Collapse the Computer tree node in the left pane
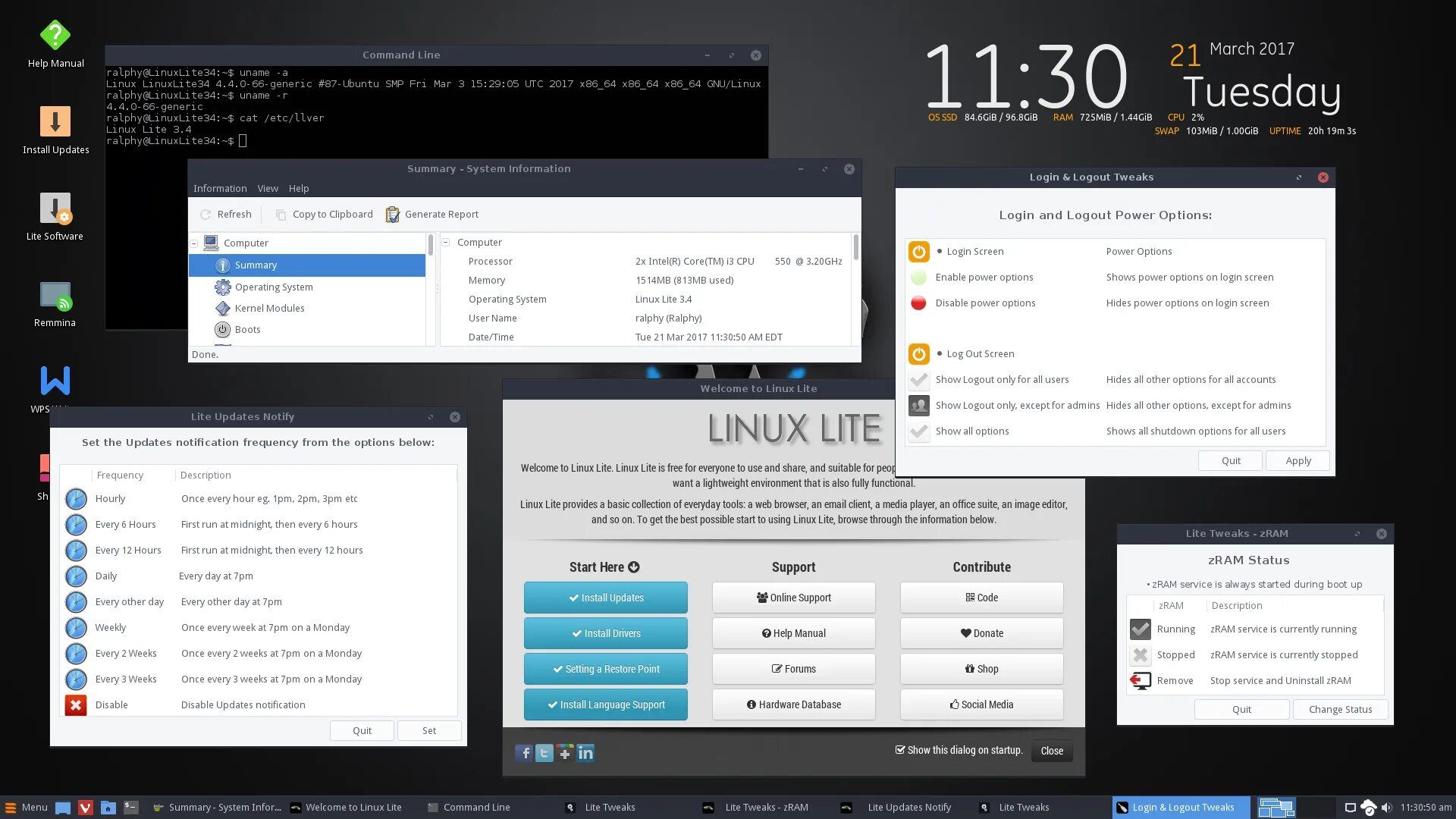 point(194,243)
